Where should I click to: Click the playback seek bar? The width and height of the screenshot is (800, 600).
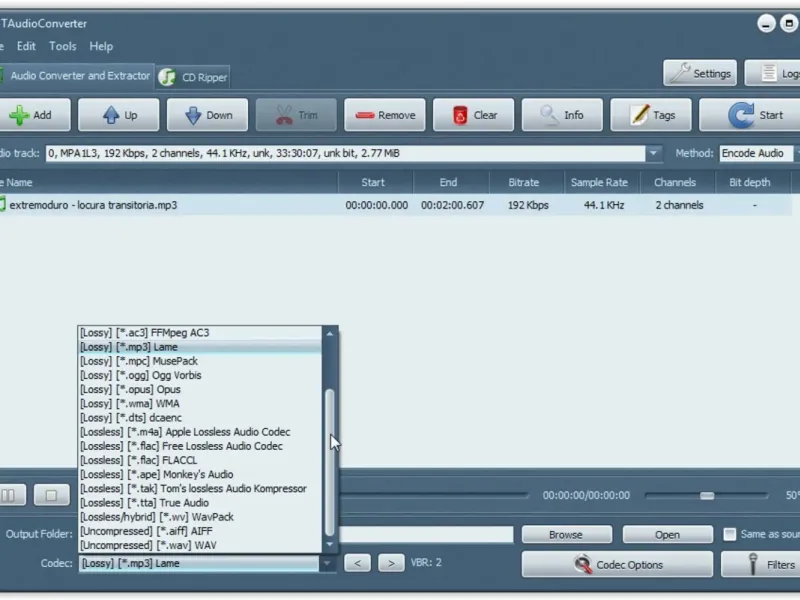pyautogui.click(x=434, y=495)
